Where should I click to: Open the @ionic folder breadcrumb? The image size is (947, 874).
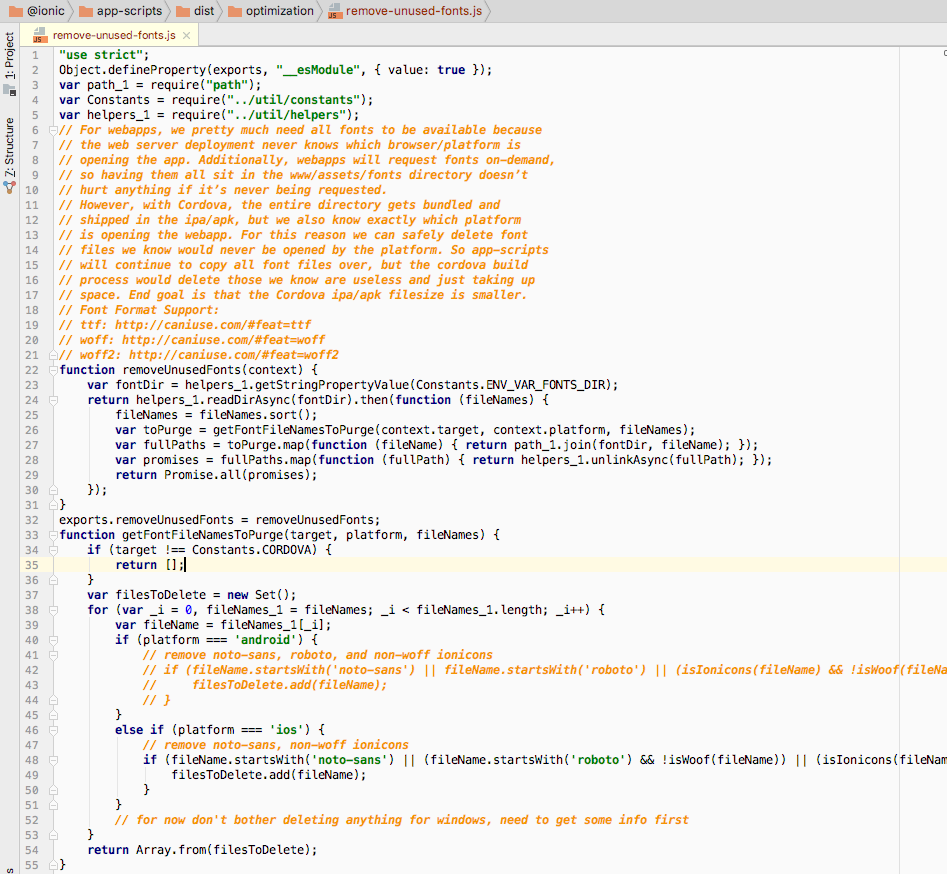coord(37,11)
